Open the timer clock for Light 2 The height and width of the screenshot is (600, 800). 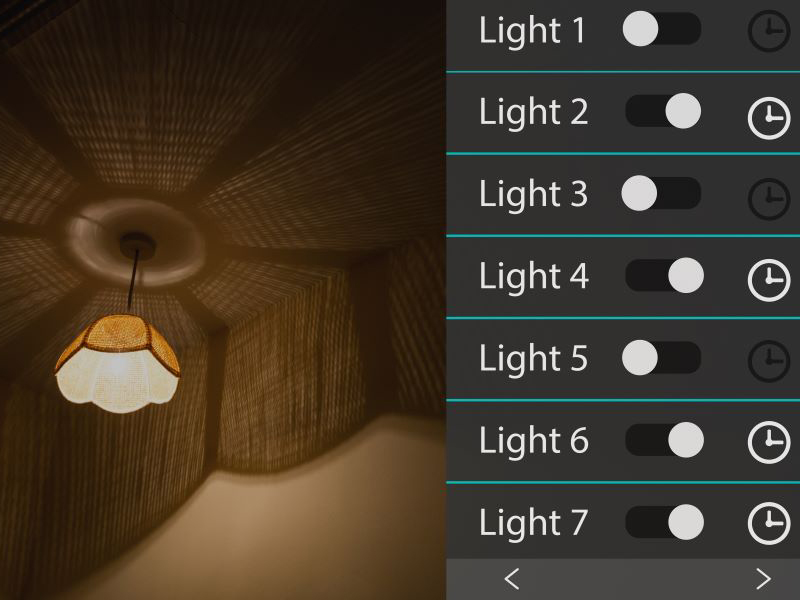pos(769,118)
